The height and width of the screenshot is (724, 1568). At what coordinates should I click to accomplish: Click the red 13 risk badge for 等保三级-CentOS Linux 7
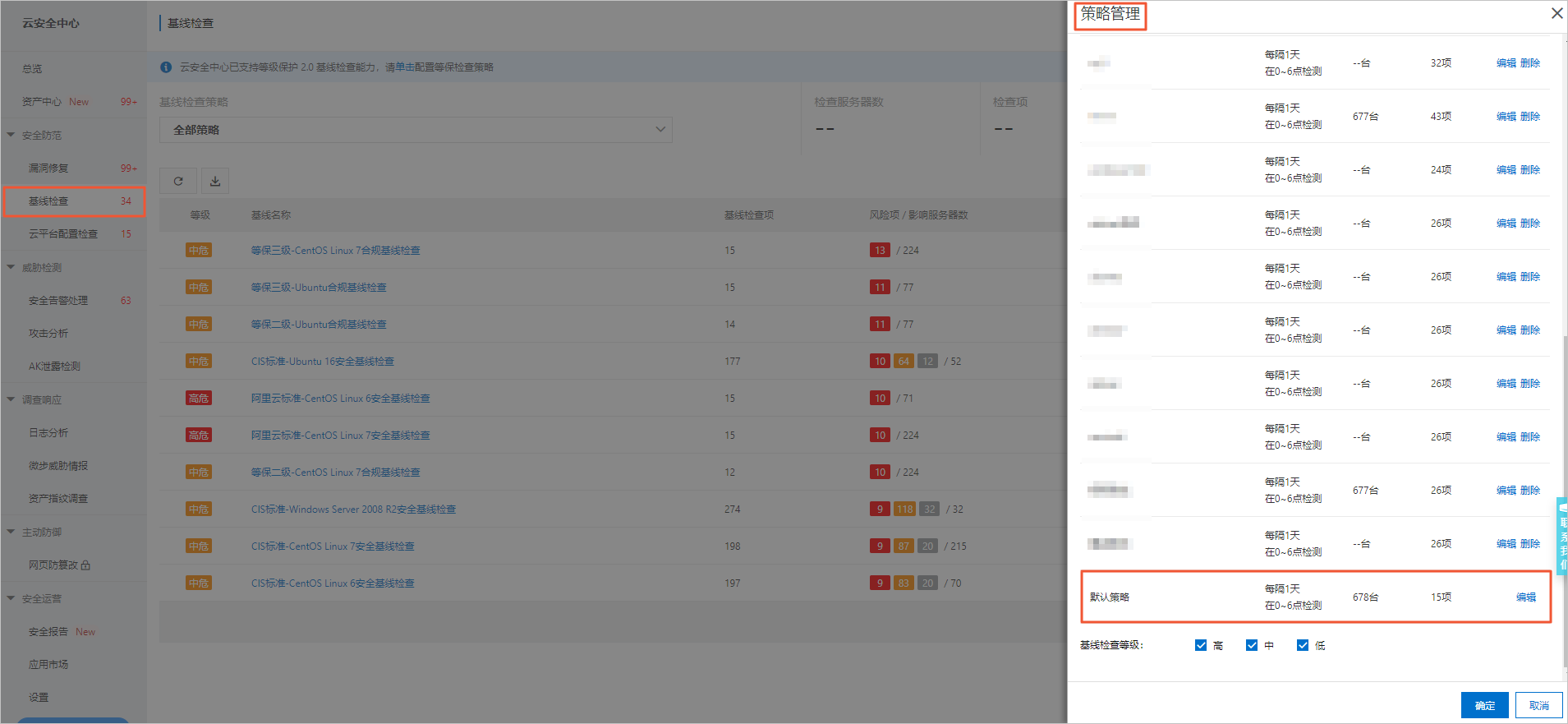point(880,251)
